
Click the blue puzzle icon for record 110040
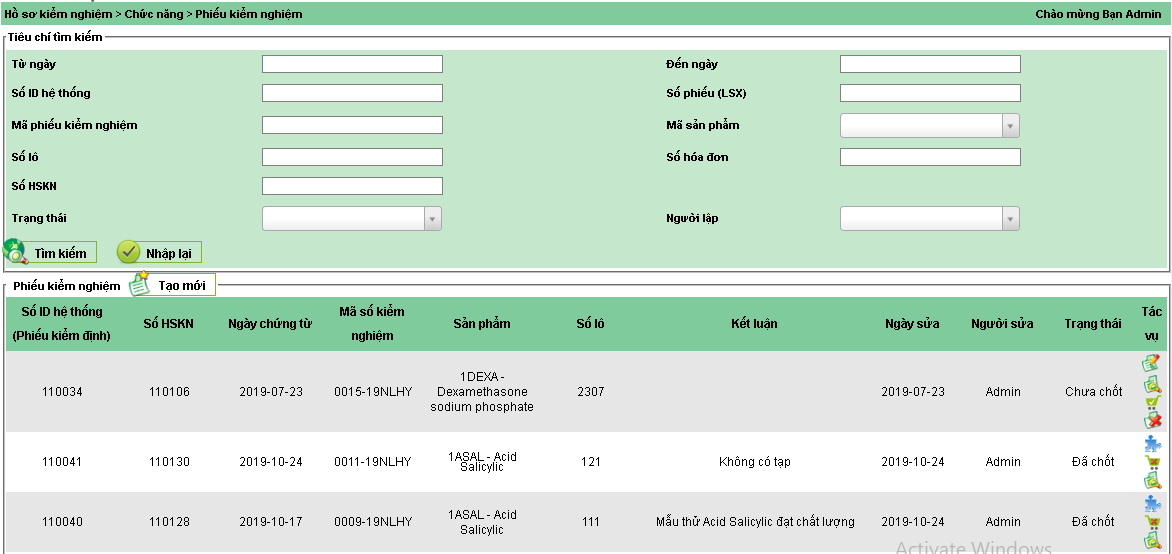click(x=1152, y=503)
